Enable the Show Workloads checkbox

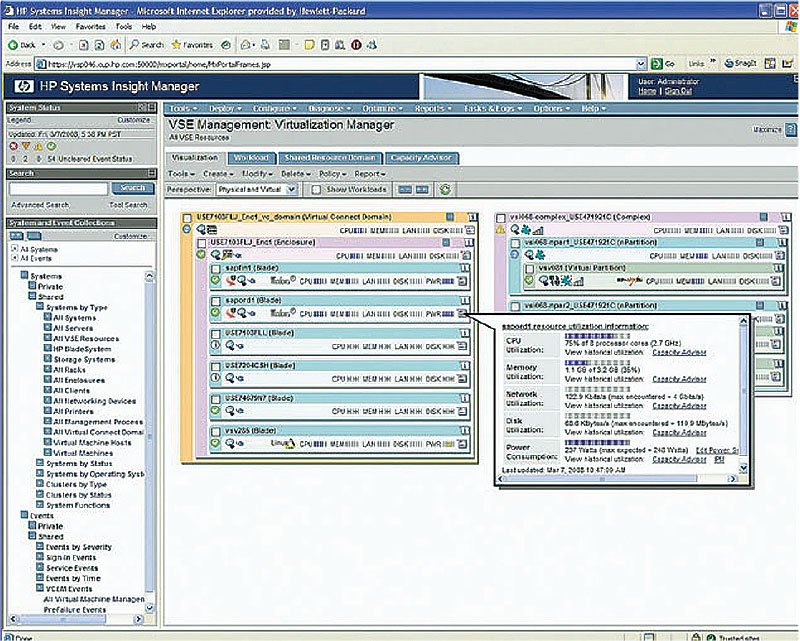[314, 188]
